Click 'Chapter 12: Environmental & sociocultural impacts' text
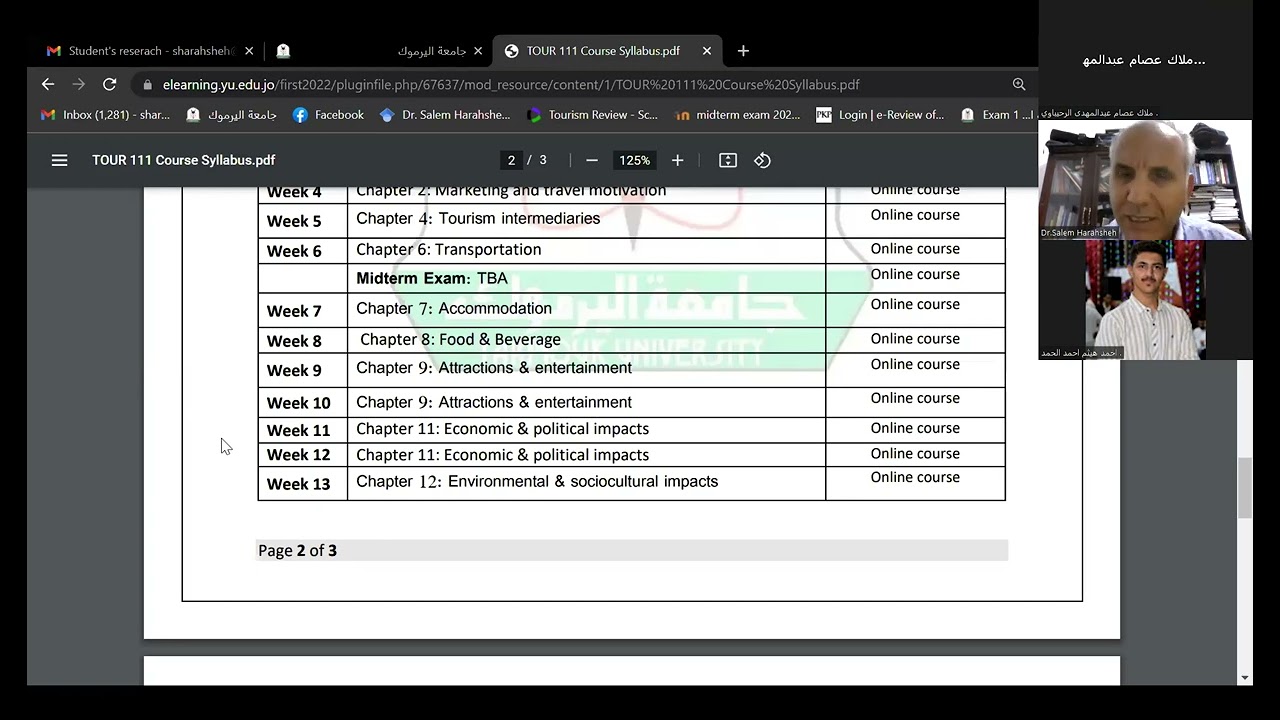The width and height of the screenshot is (1280, 720). coord(537,482)
